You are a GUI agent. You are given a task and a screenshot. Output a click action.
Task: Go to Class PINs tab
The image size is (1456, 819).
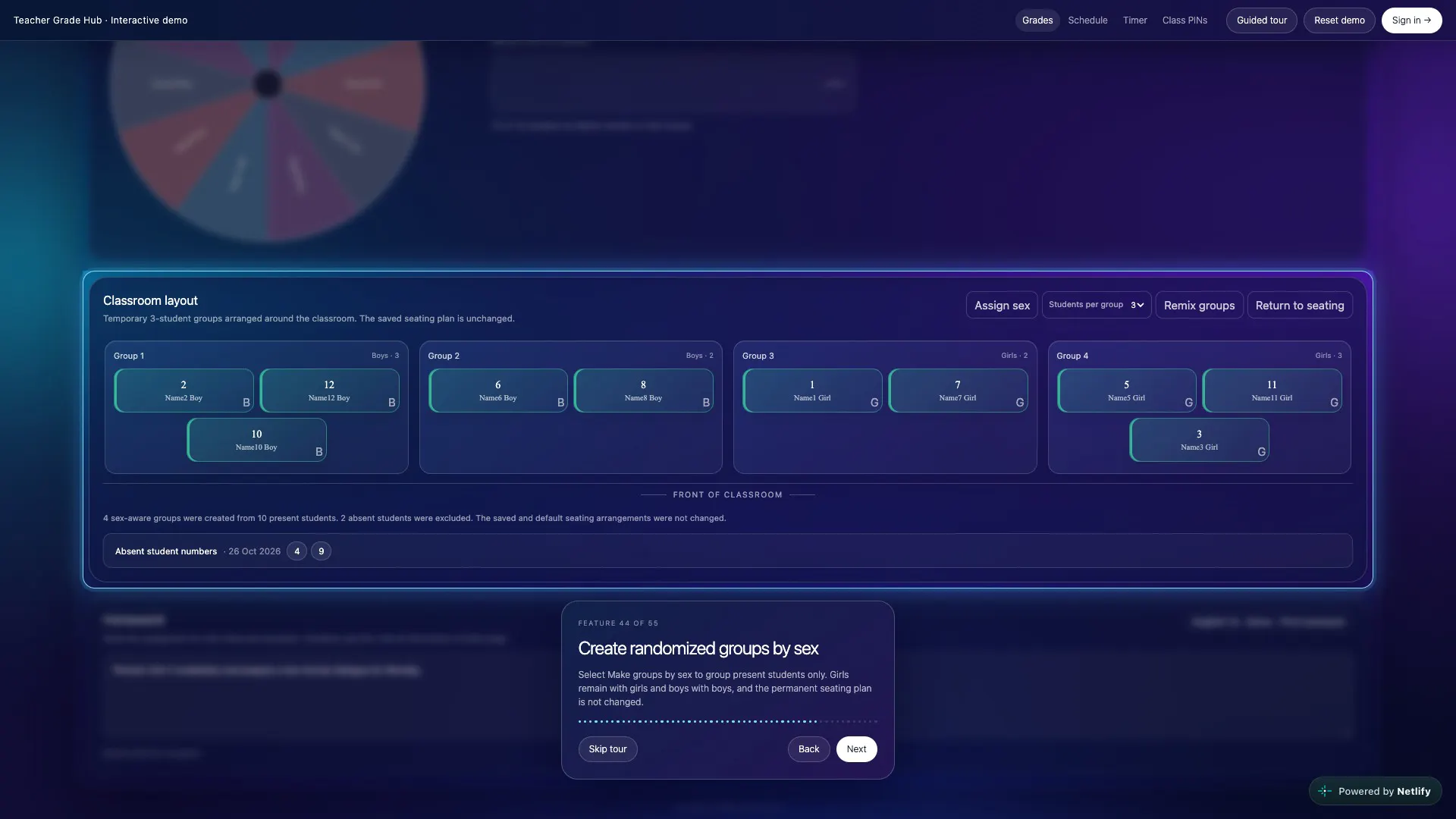coord(1185,20)
